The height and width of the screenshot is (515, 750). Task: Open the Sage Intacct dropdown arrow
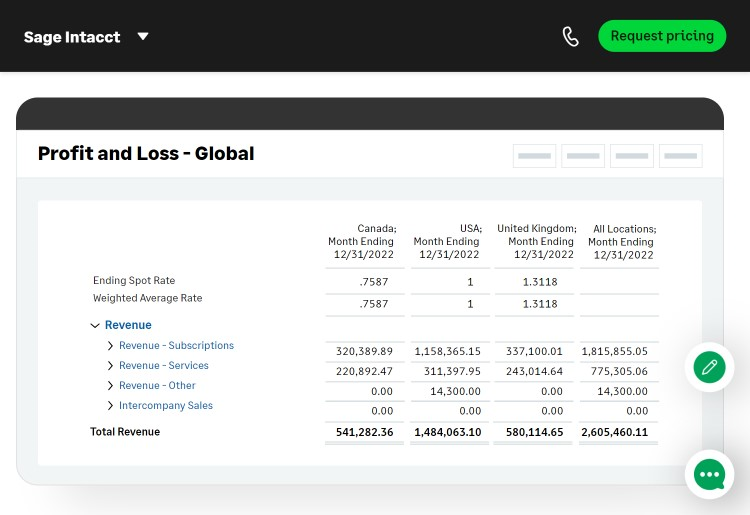click(143, 37)
